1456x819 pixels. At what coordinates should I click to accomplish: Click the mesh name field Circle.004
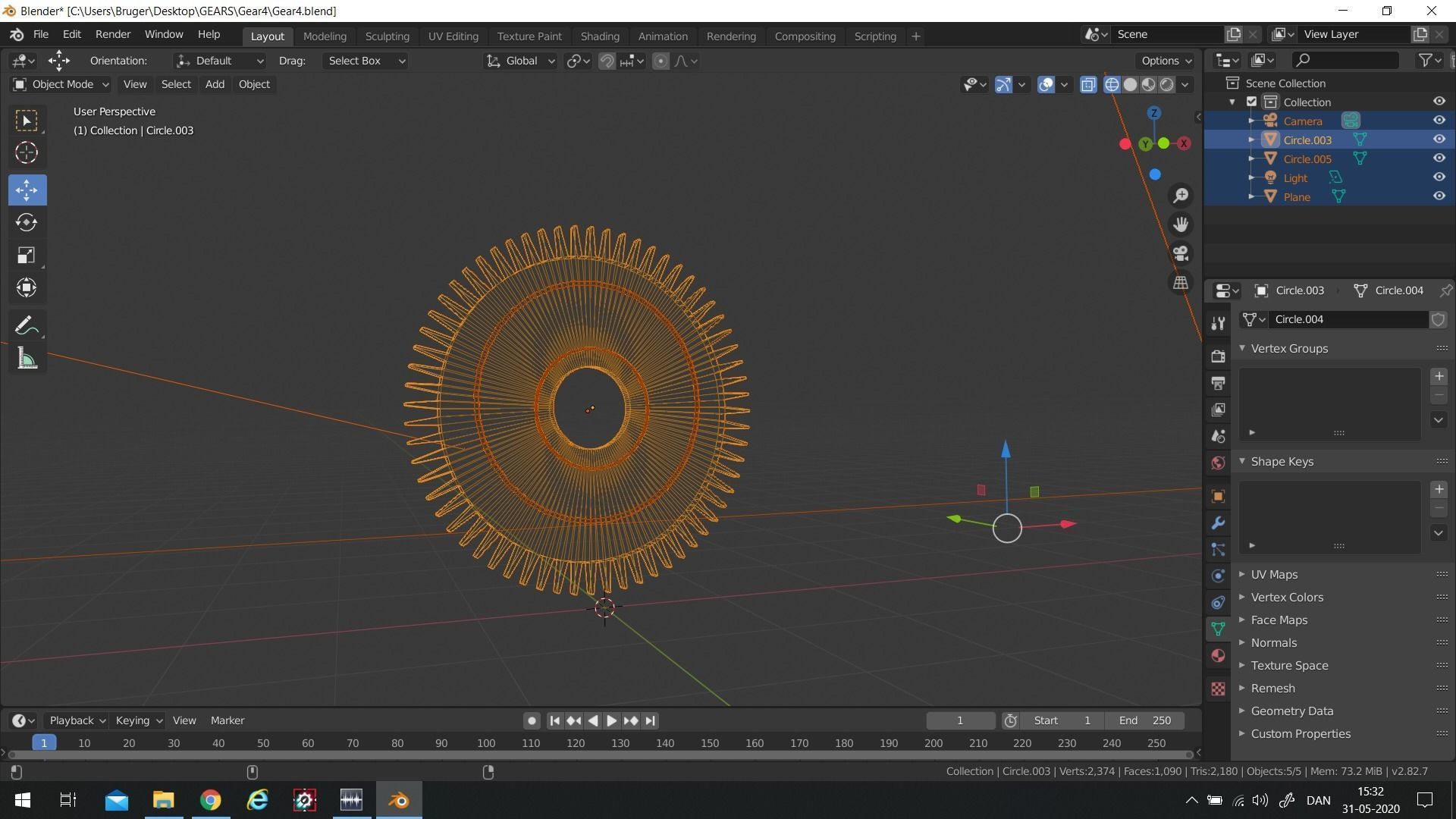point(1348,319)
